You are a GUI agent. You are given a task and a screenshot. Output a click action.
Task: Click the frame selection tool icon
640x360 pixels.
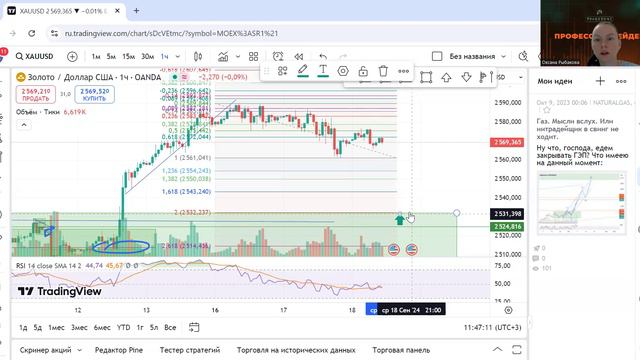click(x=426, y=78)
